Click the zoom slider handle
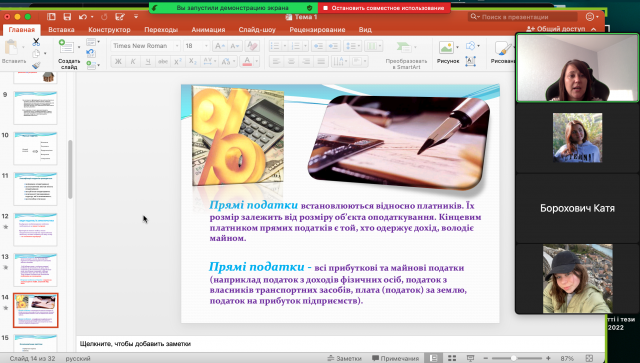 (513, 358)
